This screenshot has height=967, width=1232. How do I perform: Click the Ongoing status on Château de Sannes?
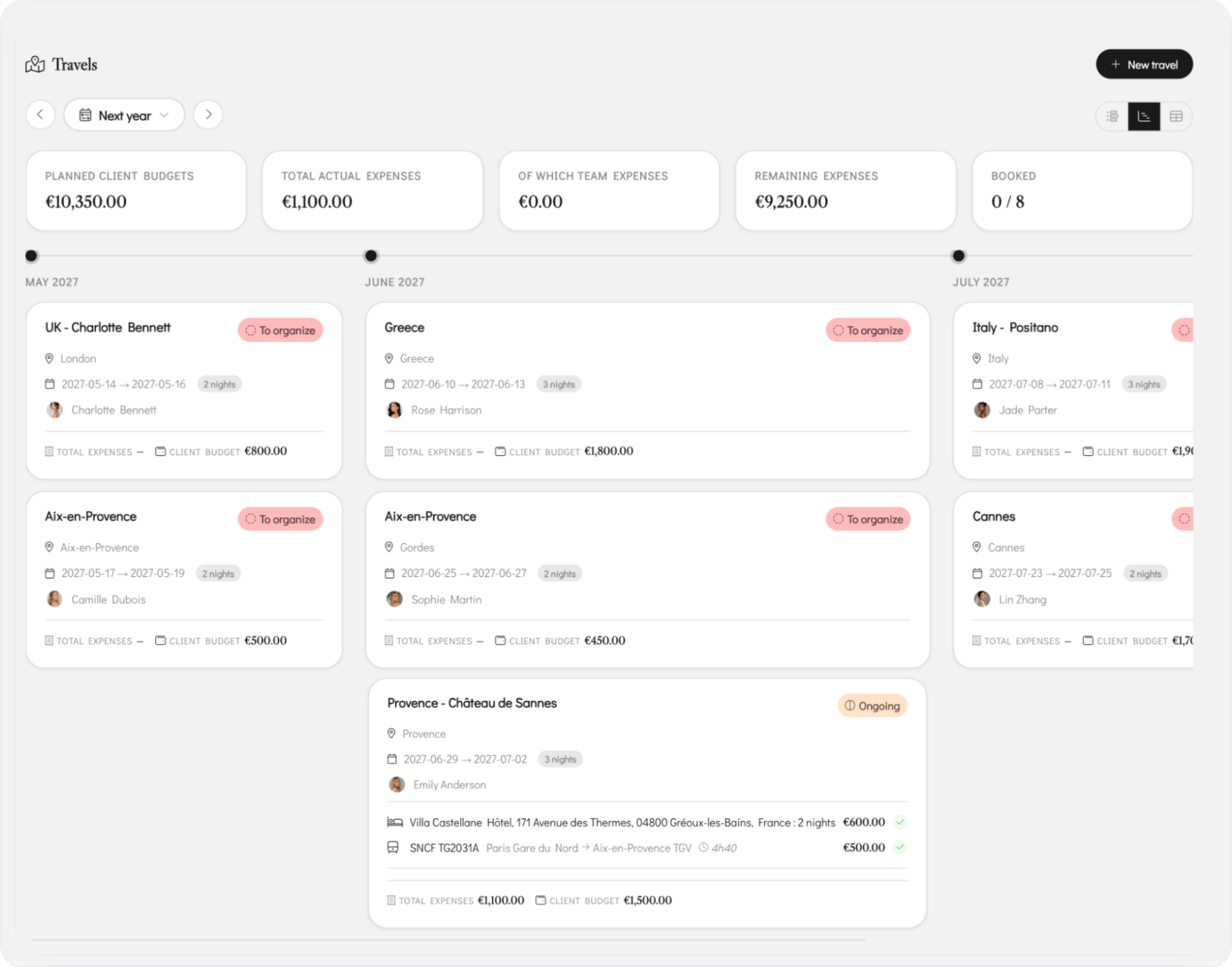872,706
